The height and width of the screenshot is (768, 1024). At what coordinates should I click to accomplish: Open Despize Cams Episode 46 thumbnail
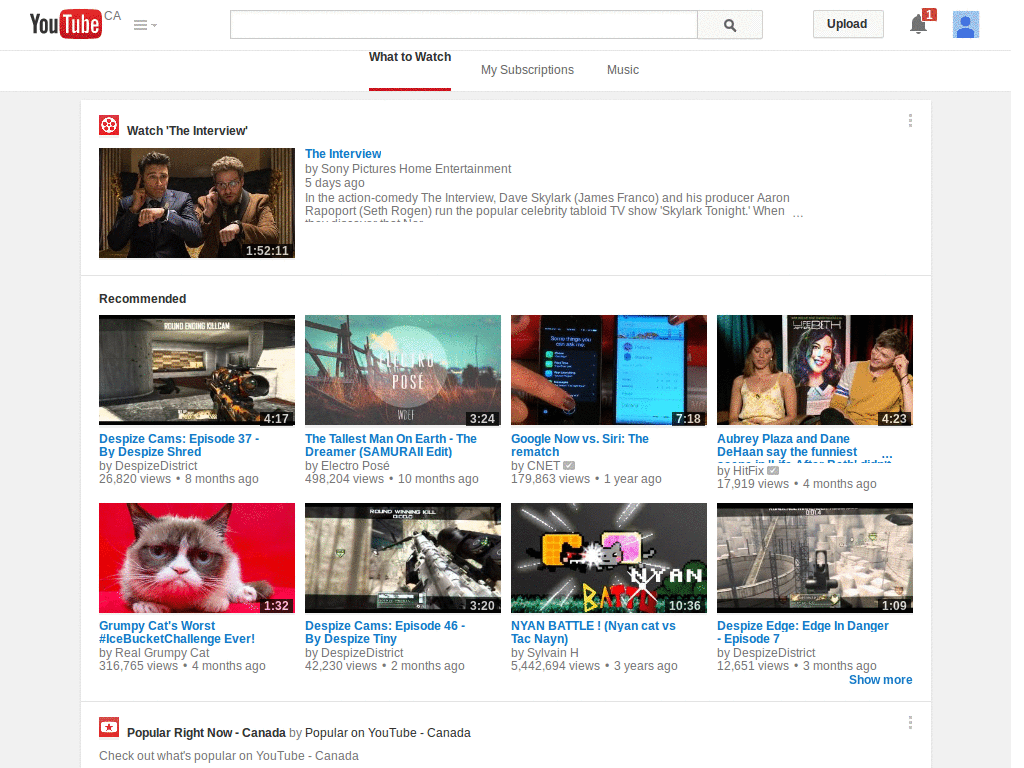click(403, 558)
